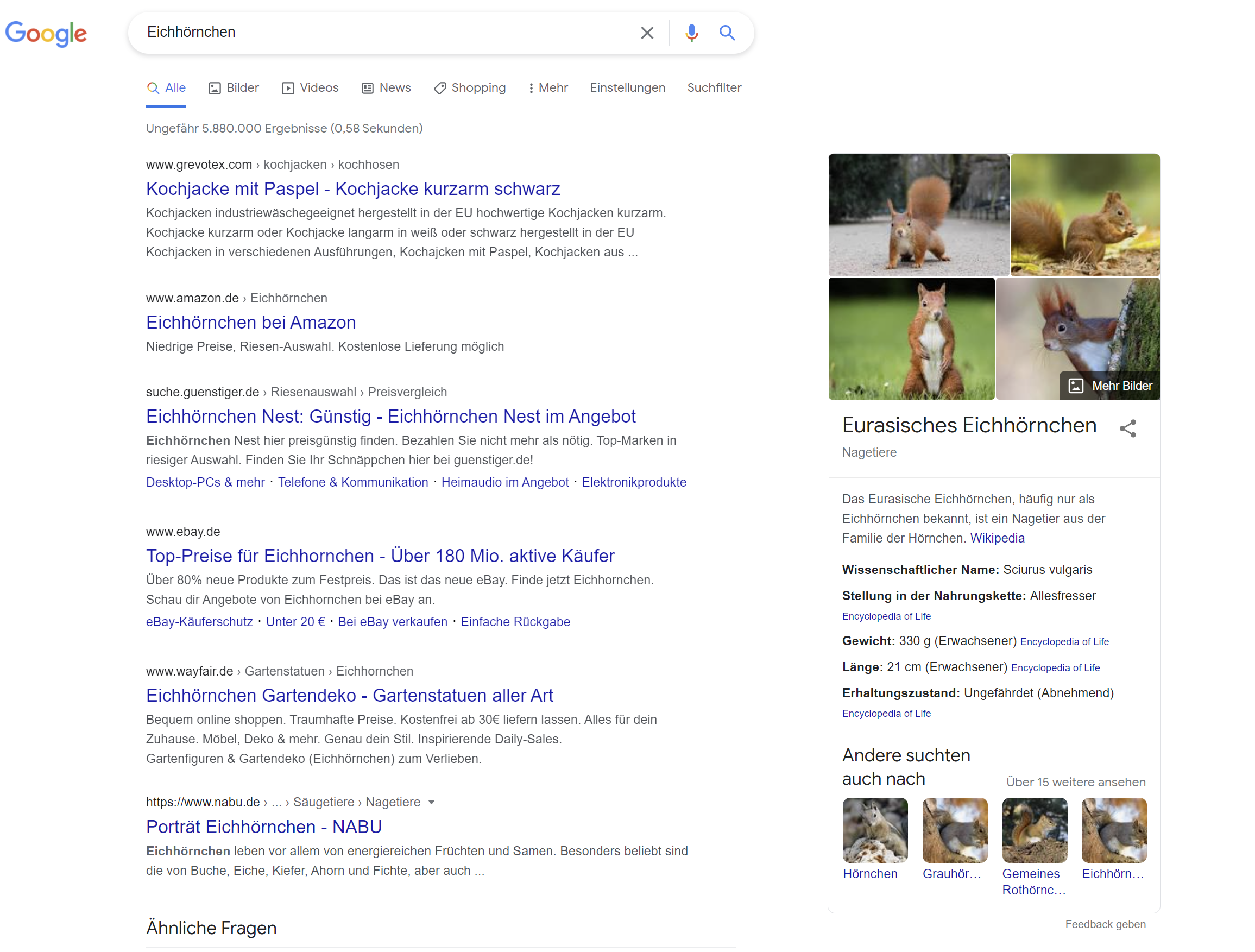Open the Bilder search tab

tap(234, 88)
